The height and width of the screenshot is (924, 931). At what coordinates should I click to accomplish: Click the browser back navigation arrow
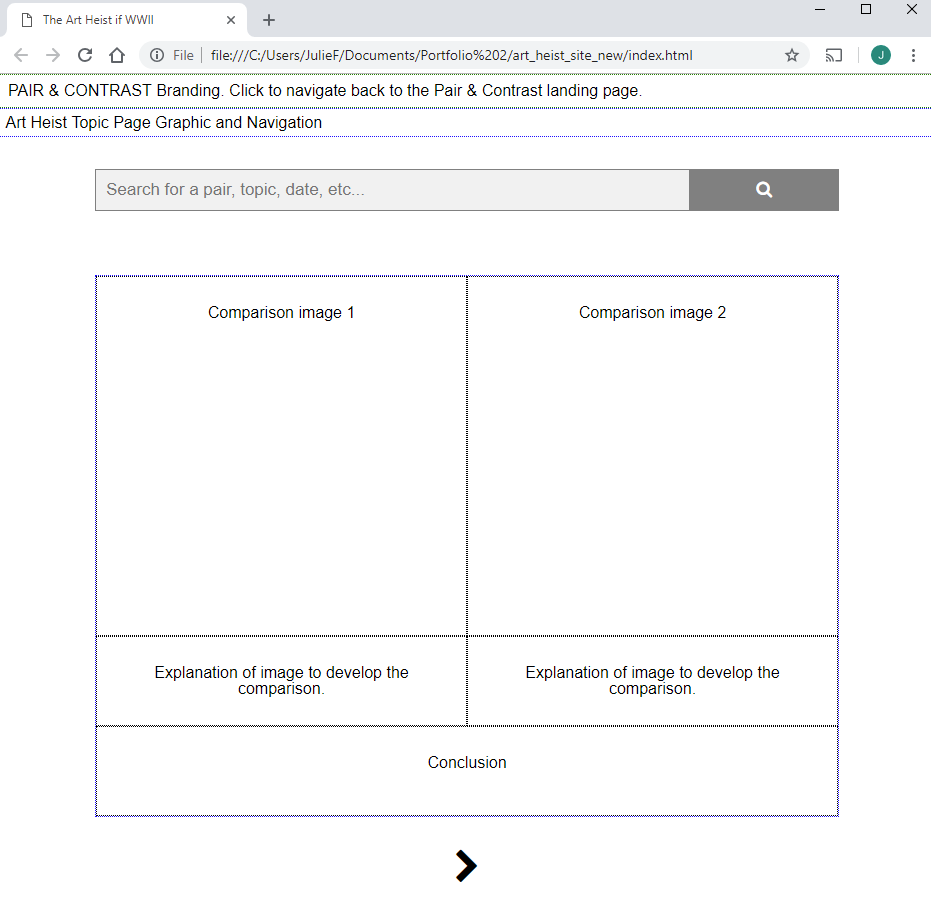(20, 55)
